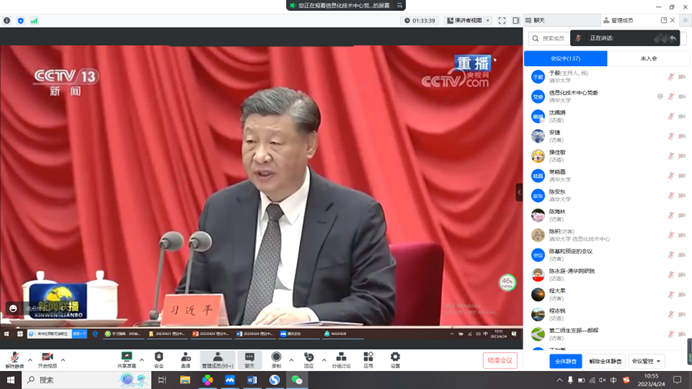Switch to the Not Joined tab

649,58
